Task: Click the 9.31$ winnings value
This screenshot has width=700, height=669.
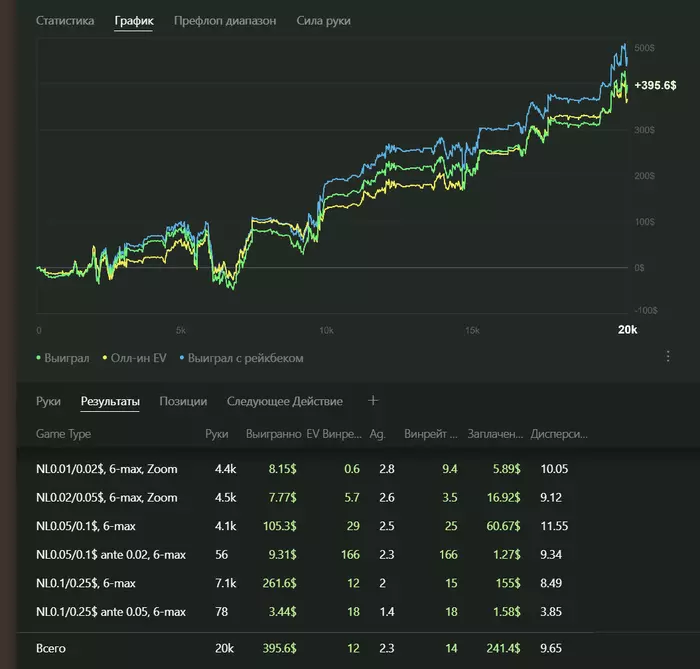Action: click(283, 555)
